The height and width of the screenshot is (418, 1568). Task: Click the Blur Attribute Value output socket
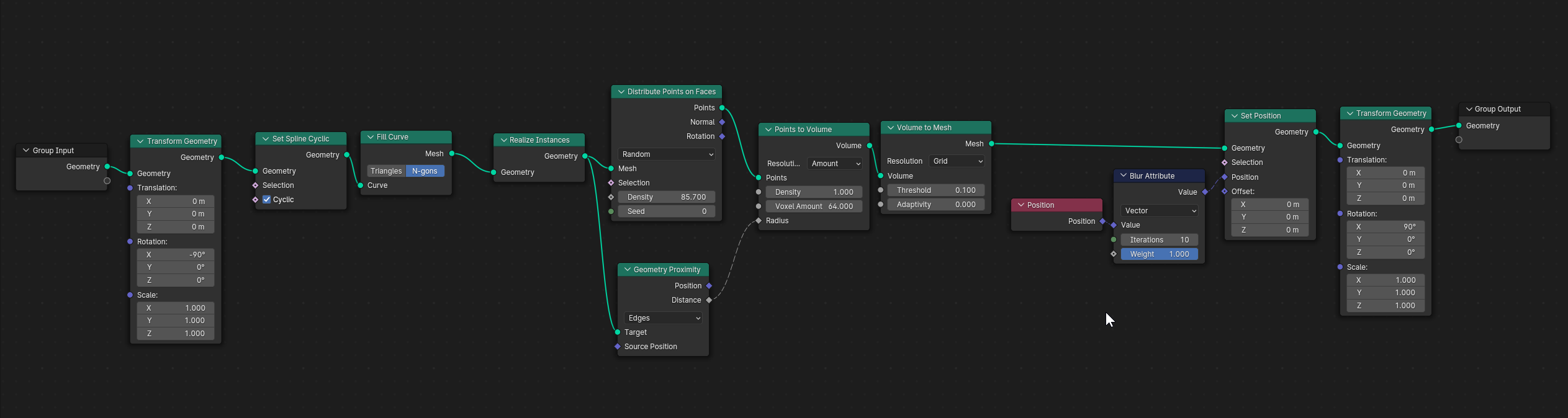tap(1205, 192)
